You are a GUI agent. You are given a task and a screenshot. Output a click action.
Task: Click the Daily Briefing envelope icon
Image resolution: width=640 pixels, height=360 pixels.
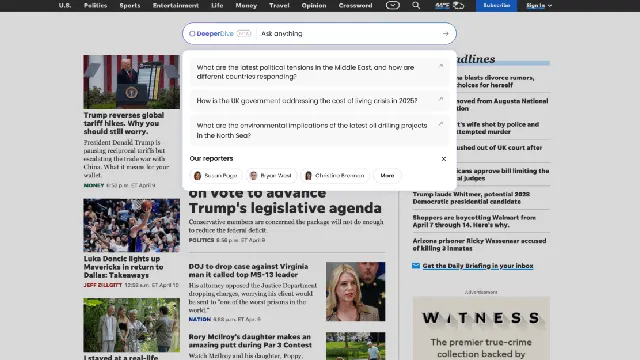(416, 266)
